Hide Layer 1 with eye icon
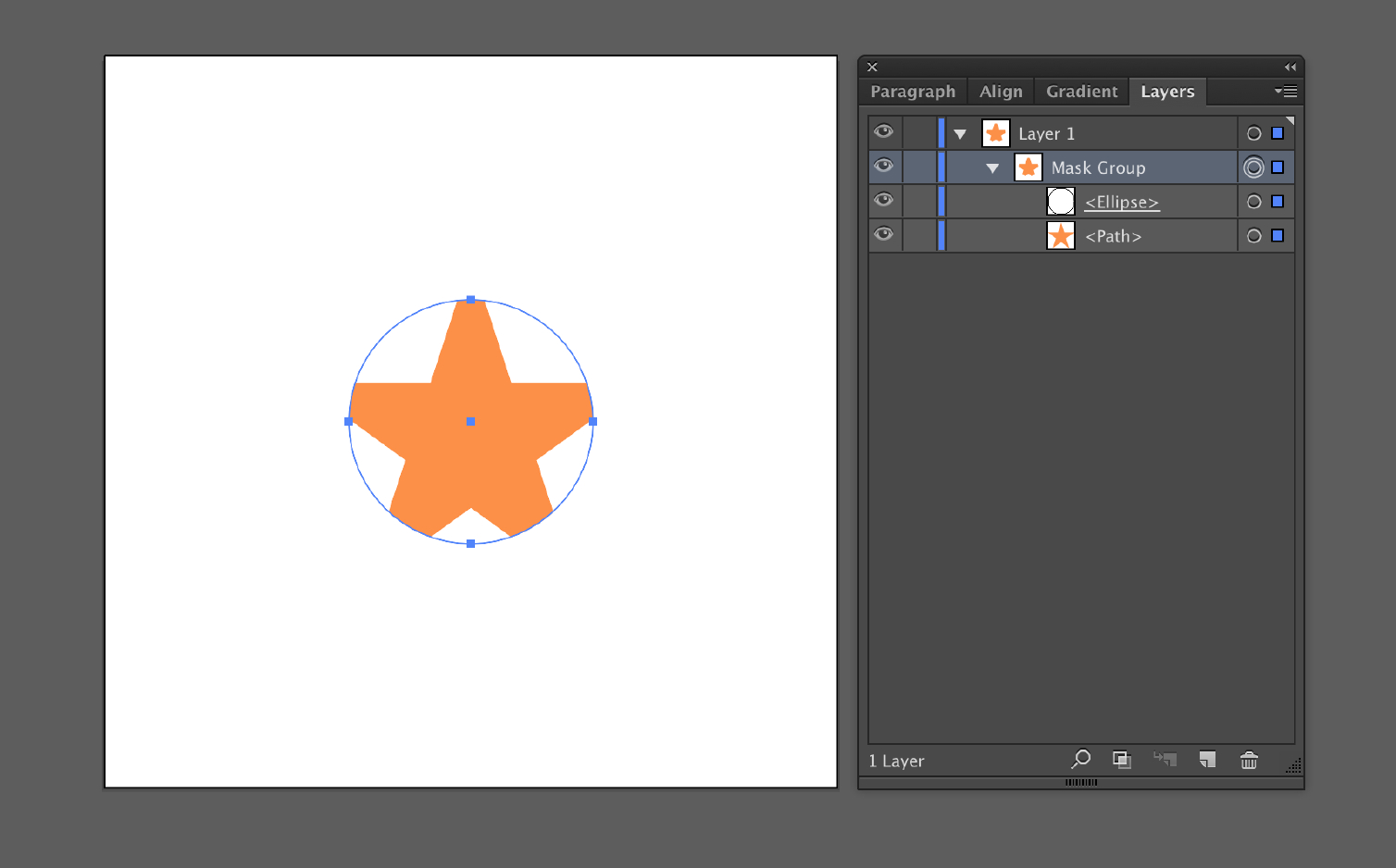Viewport: 1396px width, 868px height. coord(884,131)
